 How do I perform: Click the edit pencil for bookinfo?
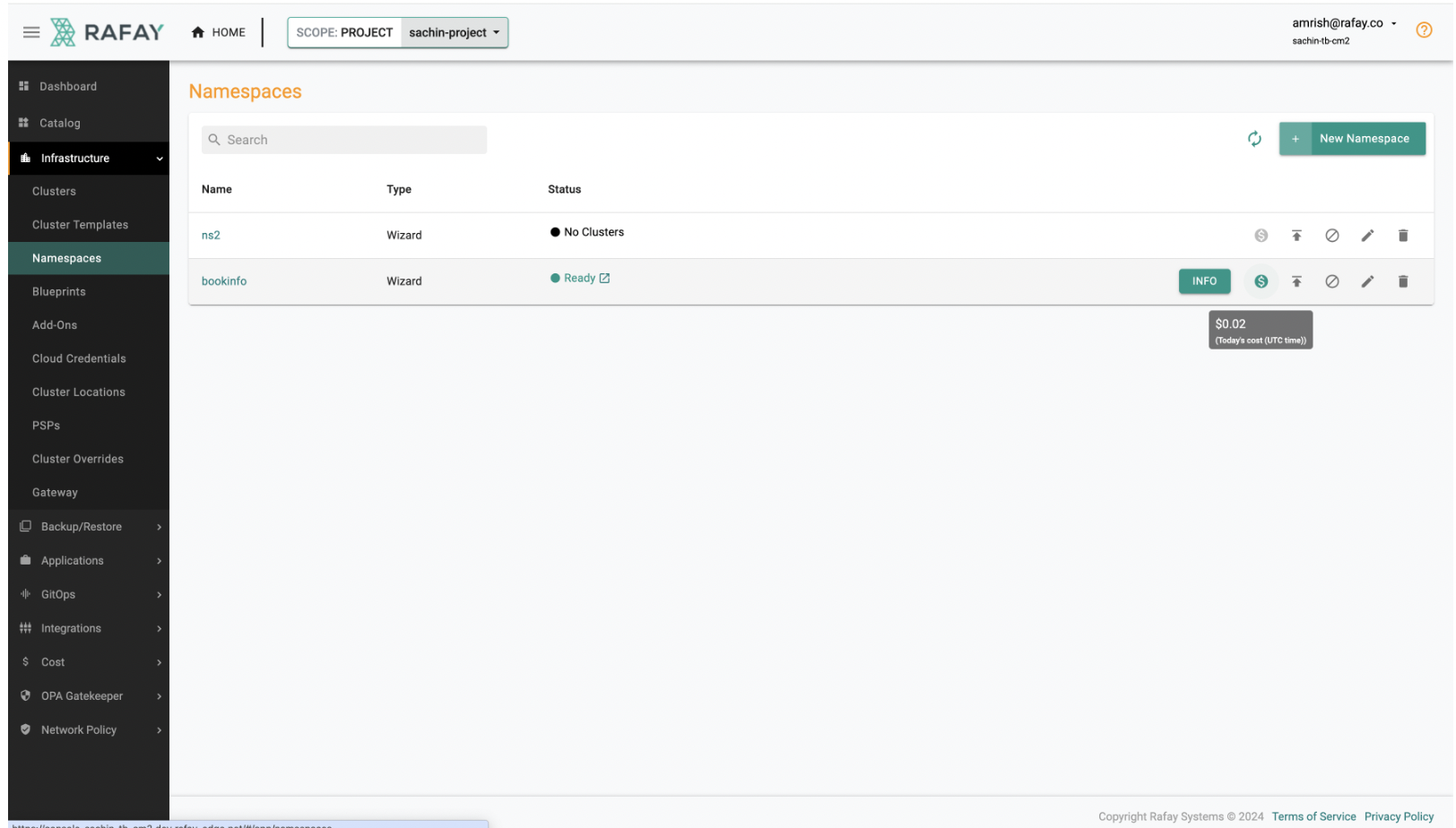(x=1367, y=281)
